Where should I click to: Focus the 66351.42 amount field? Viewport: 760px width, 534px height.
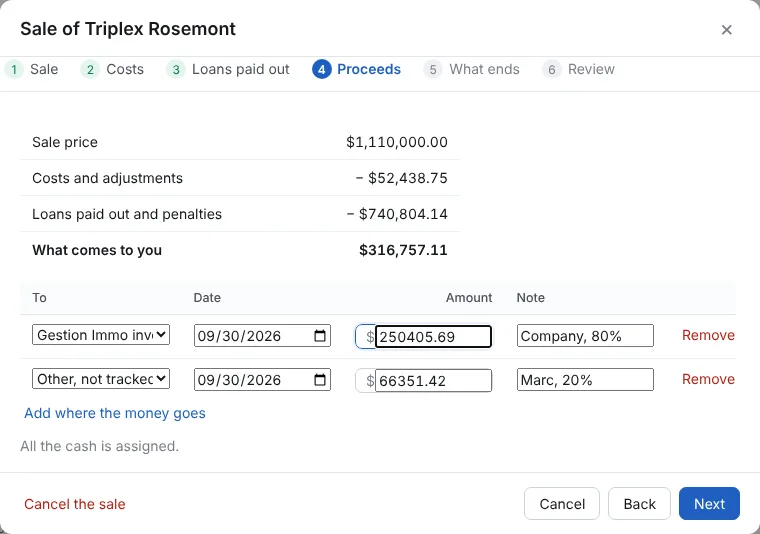[433, 380]
